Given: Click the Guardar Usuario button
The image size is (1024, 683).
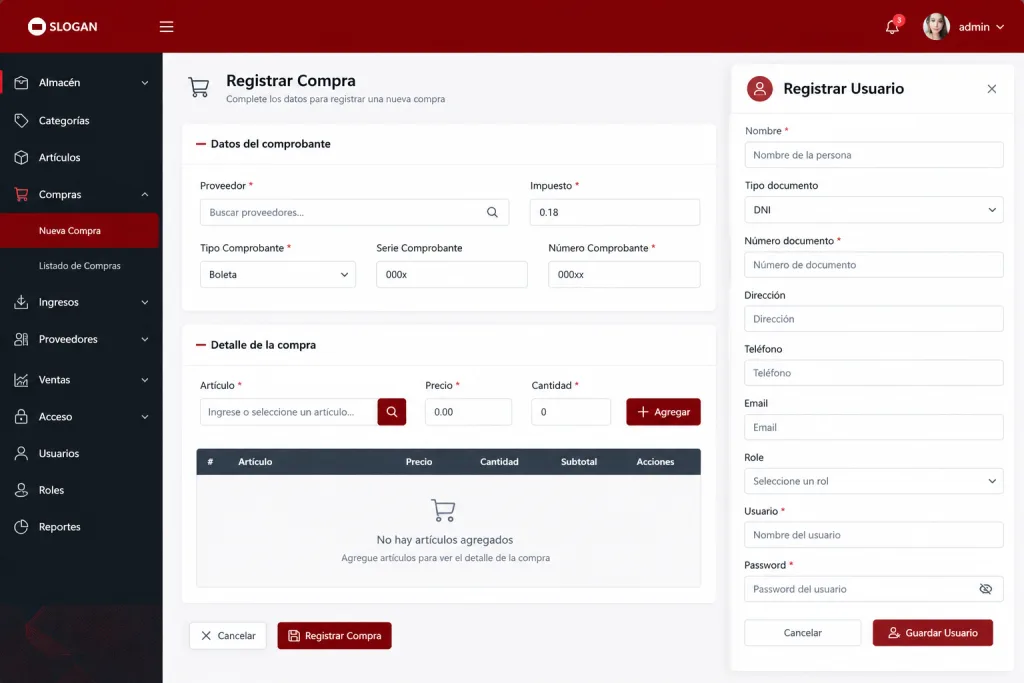Looking at the screenshot, I should point(933,633).
